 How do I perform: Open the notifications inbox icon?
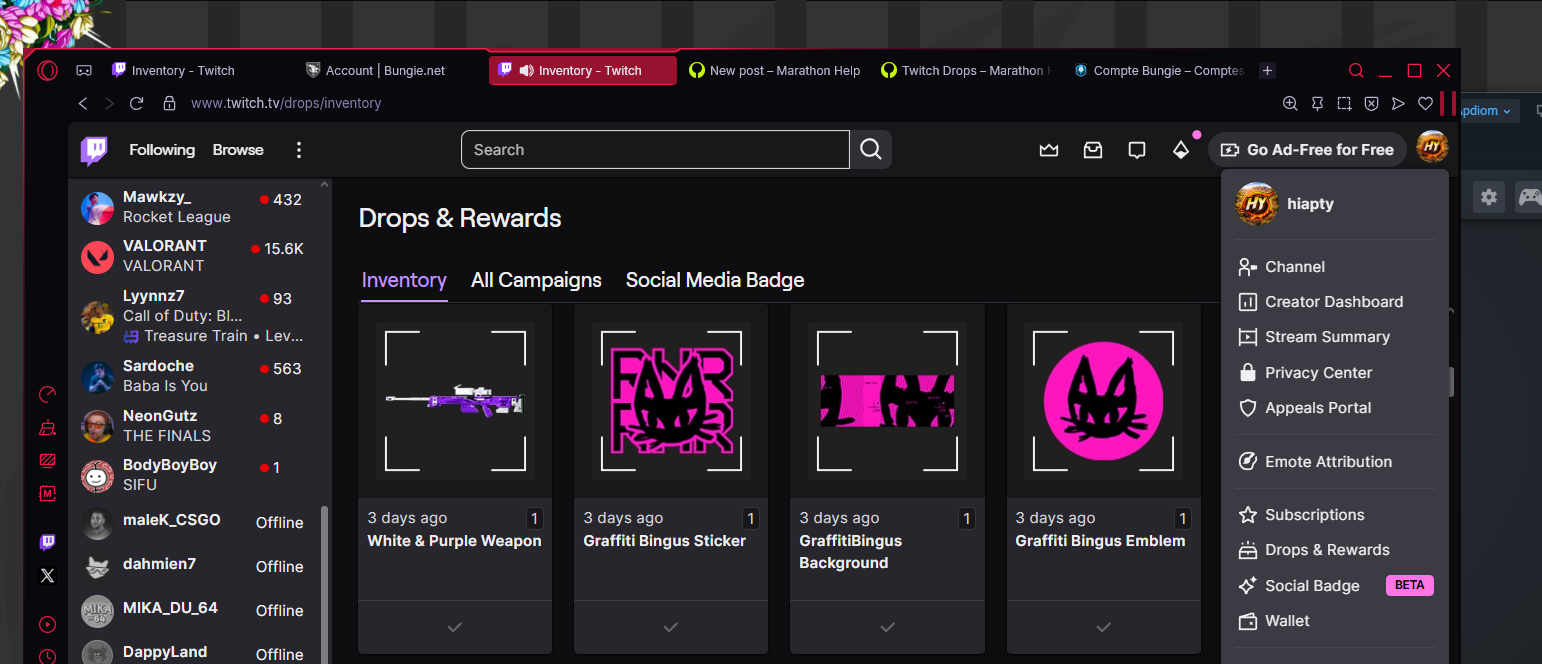(1093, 150)
